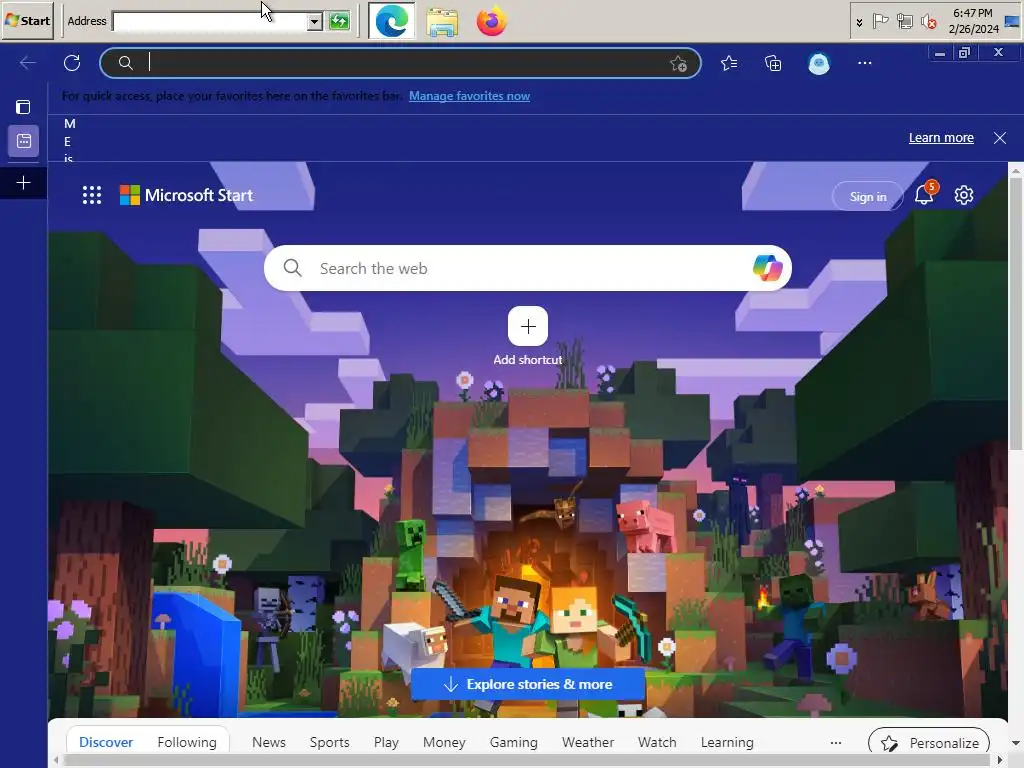Open the News feed tab
Viewport: 1024px width, 768px height.
pyautogui.click(x=268, y=743)
